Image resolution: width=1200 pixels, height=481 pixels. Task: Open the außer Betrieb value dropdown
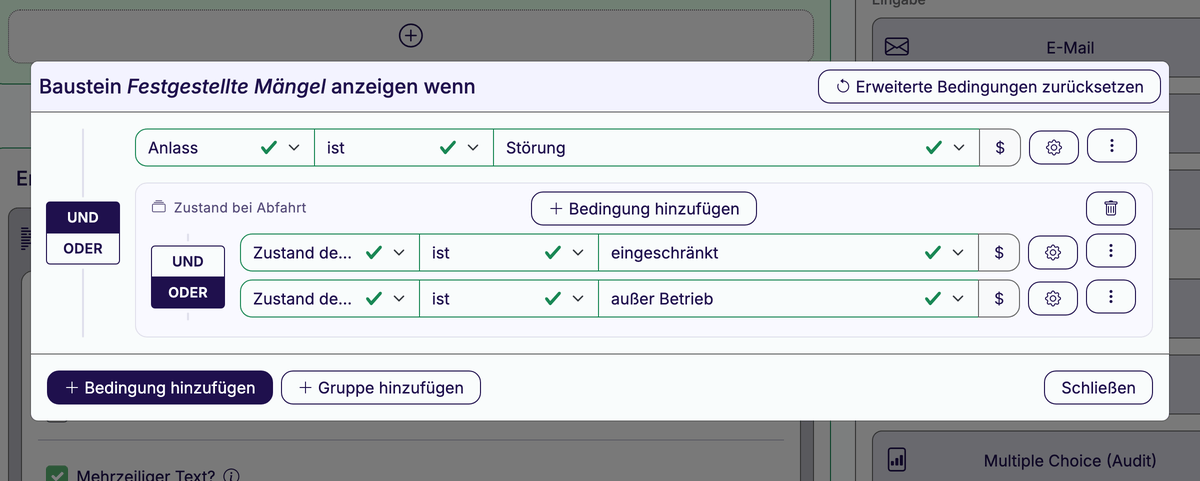tap(789, 298)
